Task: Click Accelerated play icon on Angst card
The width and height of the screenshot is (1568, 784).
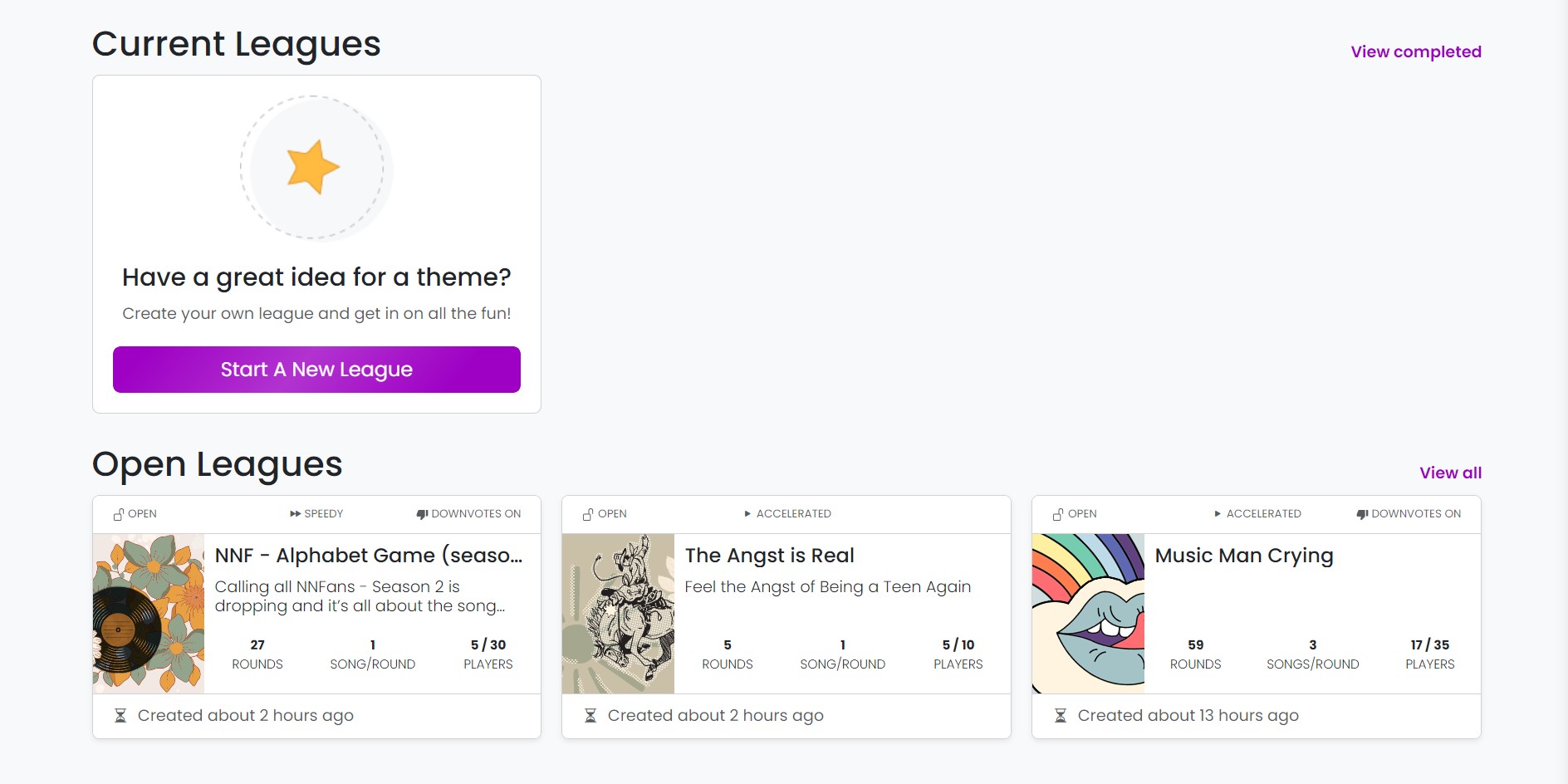Action: tap(747, 514)
